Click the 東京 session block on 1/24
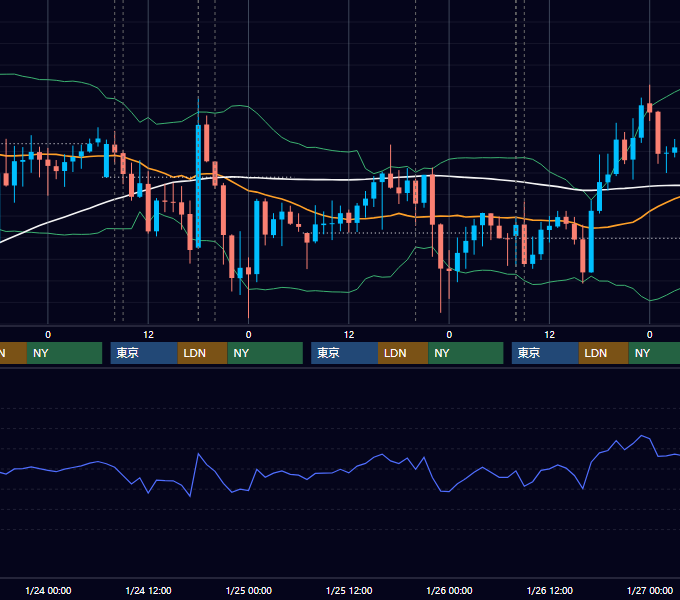This screenshot has height=600, width=680. [x=144, y=353]
